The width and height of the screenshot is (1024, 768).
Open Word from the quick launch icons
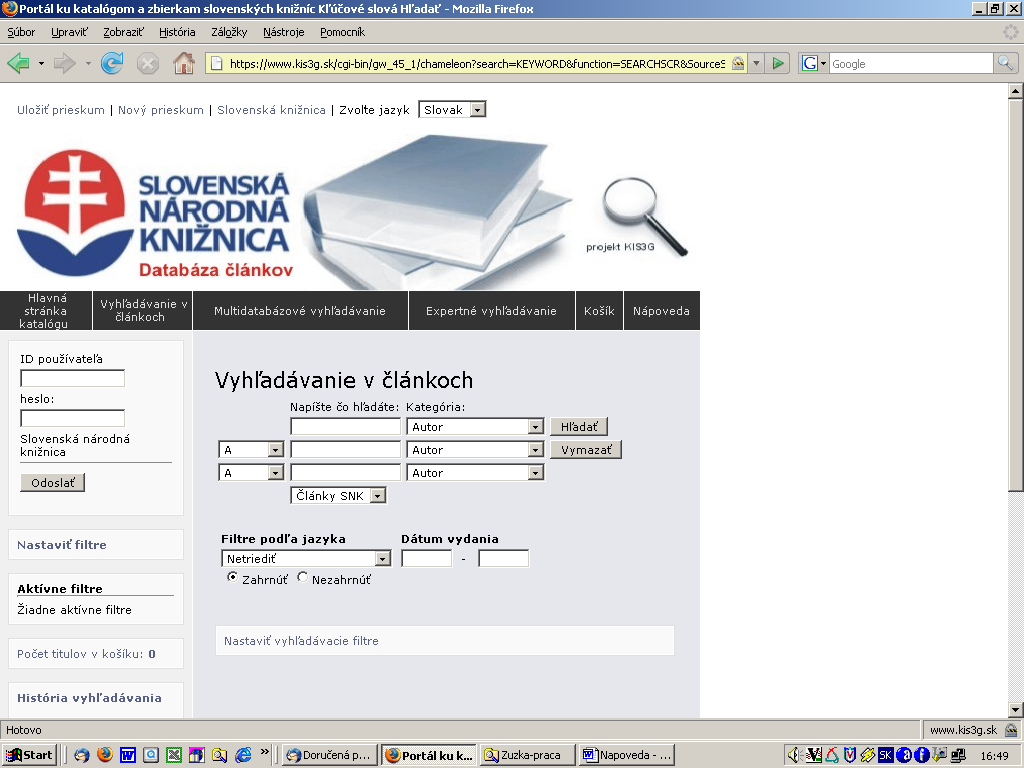click(128, 755)
